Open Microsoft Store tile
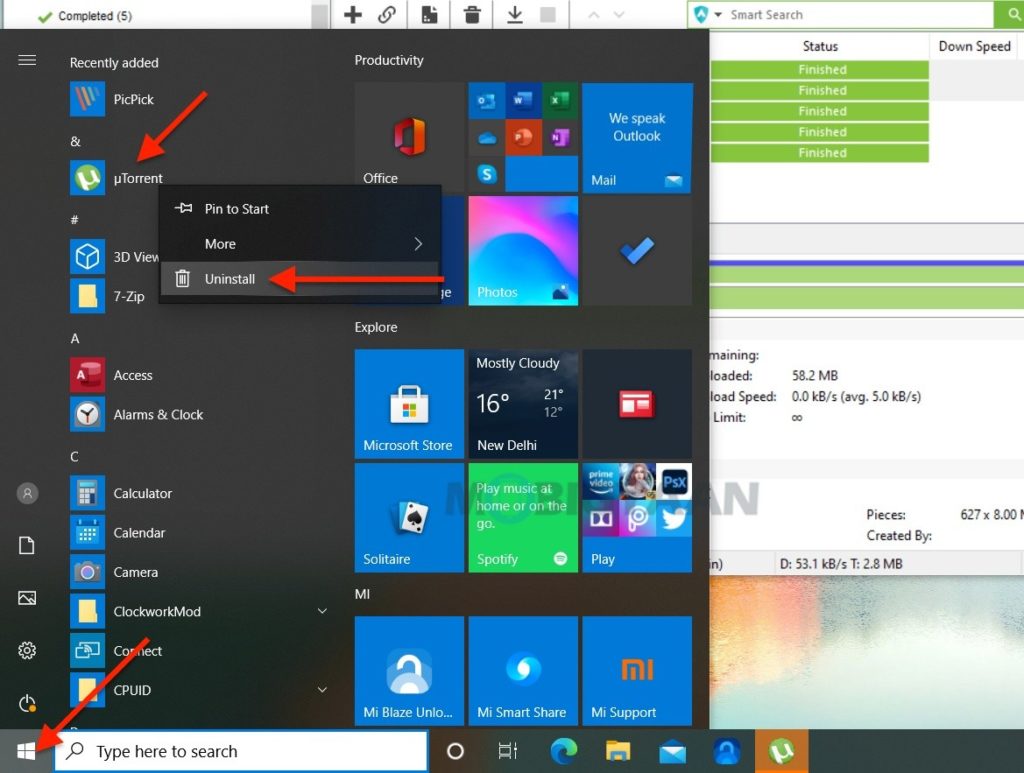 click(409, 403)
